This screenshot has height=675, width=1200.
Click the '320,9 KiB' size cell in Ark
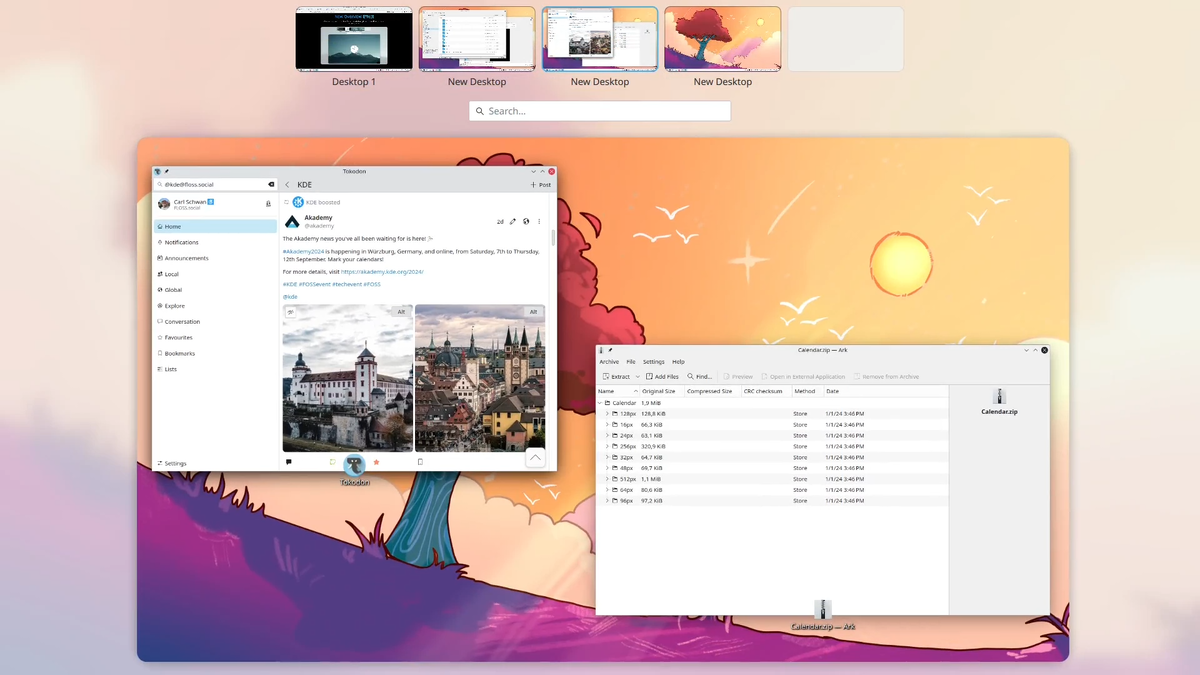click(653, 446)
